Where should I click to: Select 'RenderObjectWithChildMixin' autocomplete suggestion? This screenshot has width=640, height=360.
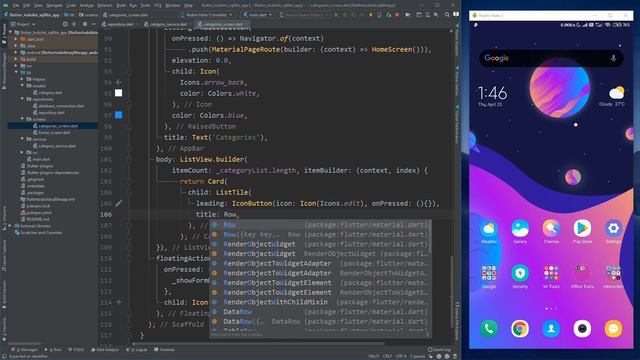[320, 302]
